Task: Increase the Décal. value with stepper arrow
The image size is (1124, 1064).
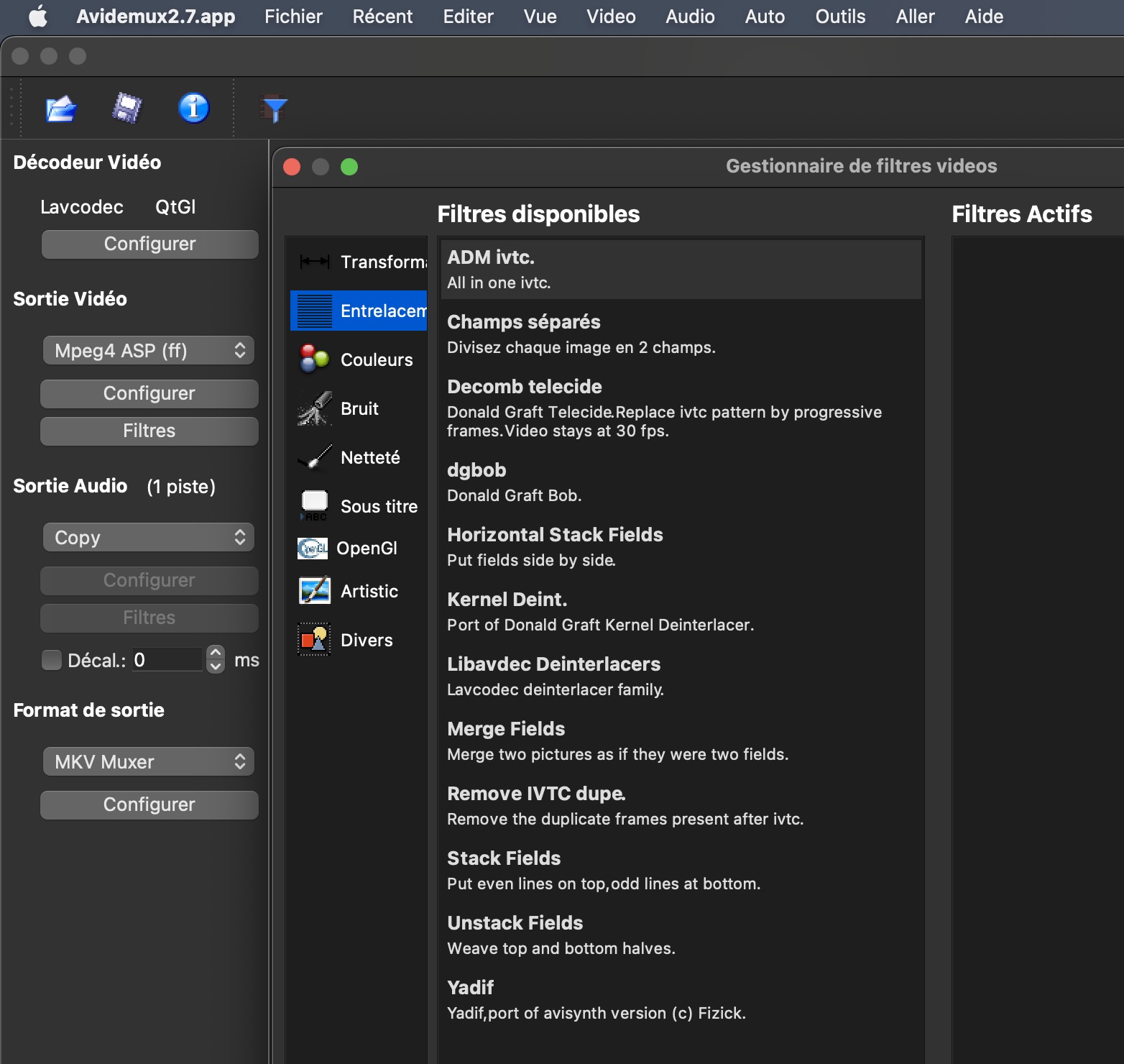Action: pyautogui.click(x=216, y=652)
